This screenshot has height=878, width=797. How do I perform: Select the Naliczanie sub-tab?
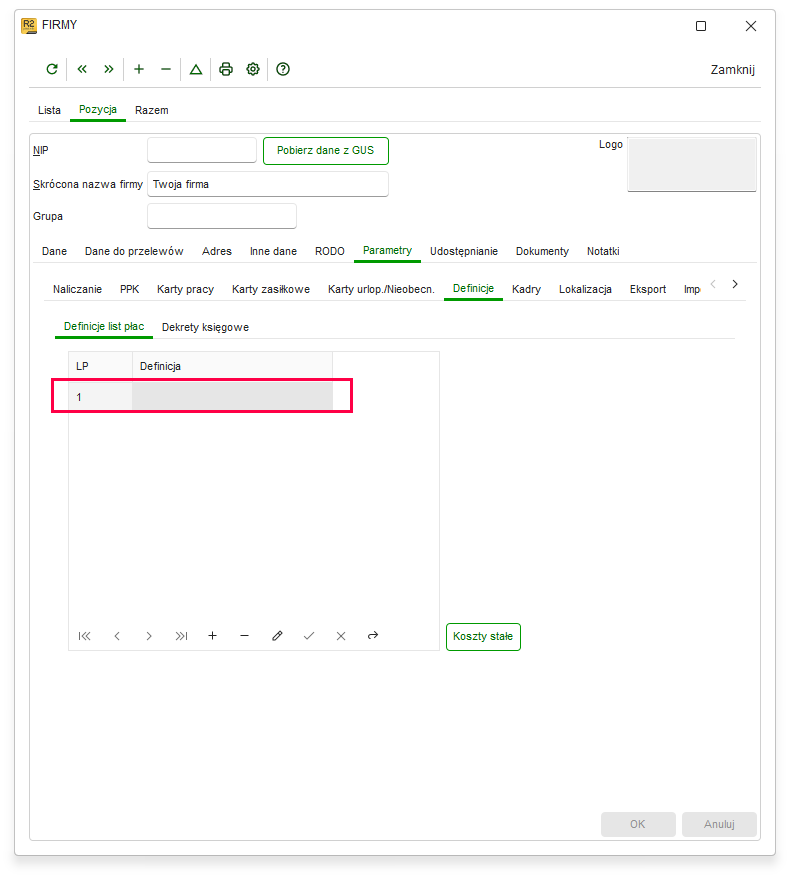click(77, 289)
